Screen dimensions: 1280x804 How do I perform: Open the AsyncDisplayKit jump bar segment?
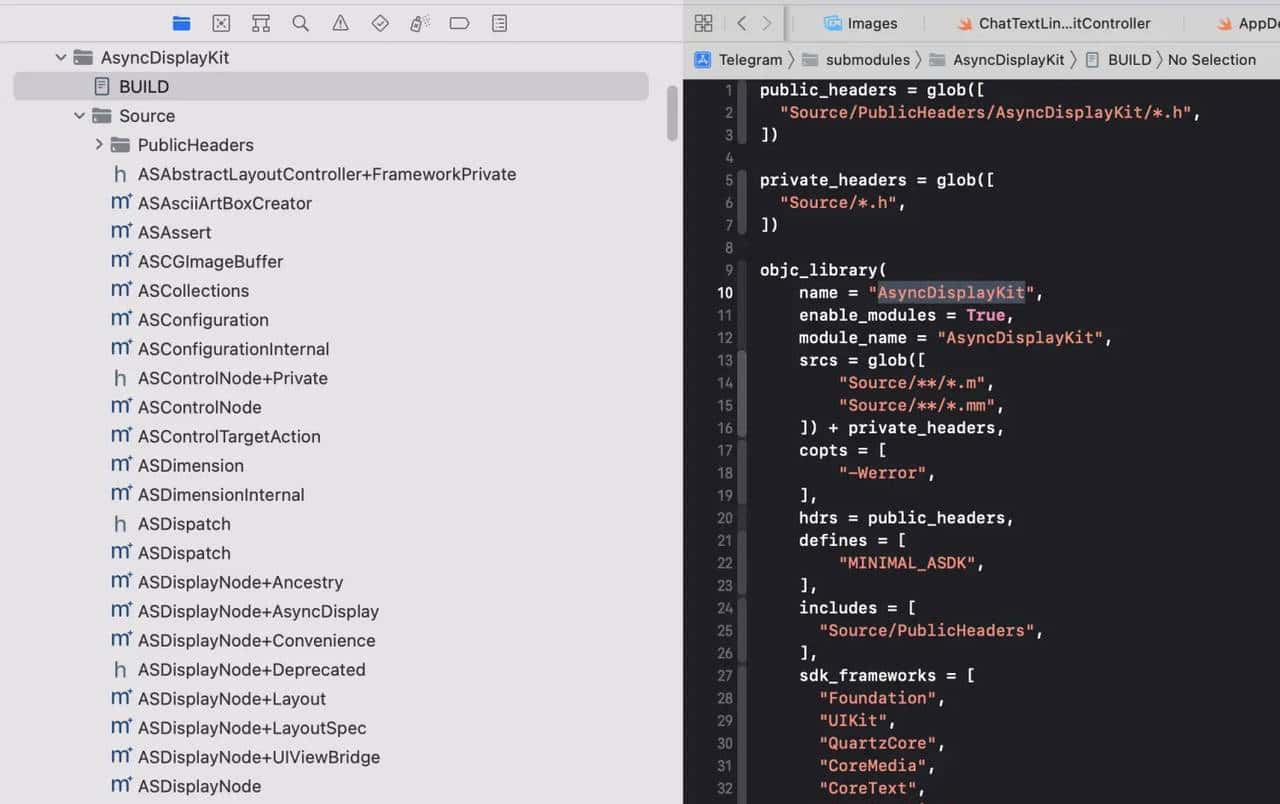pyautogui.click(x=1009, y=60)
